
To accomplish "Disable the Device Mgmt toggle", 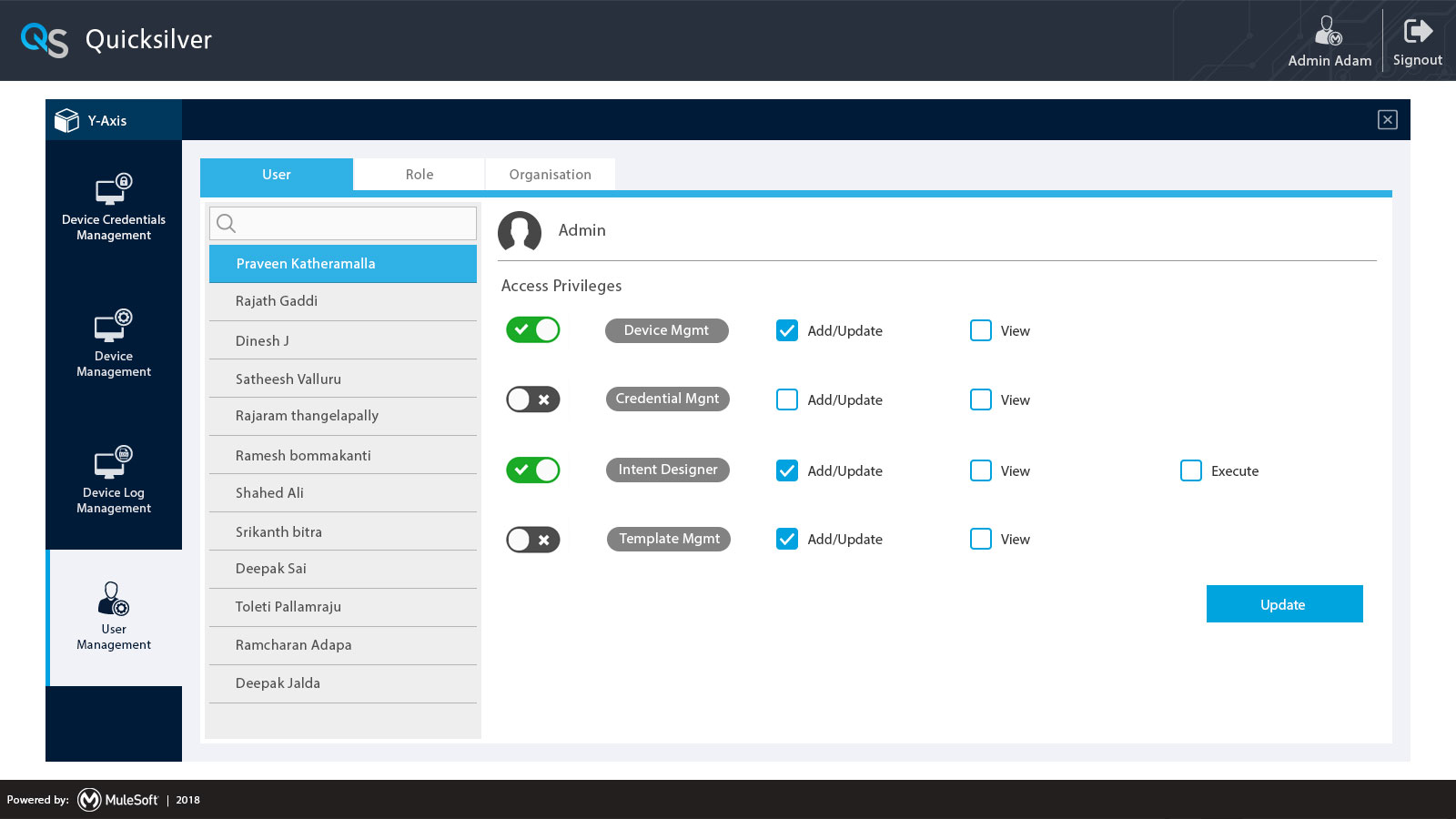I will click(x=533, y=329).
